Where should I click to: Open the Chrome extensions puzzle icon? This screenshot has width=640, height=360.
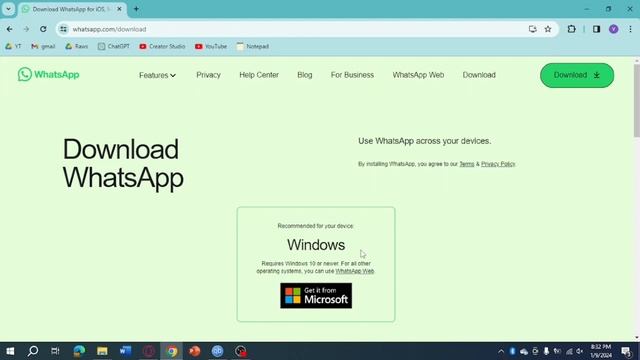click(571, 29)
